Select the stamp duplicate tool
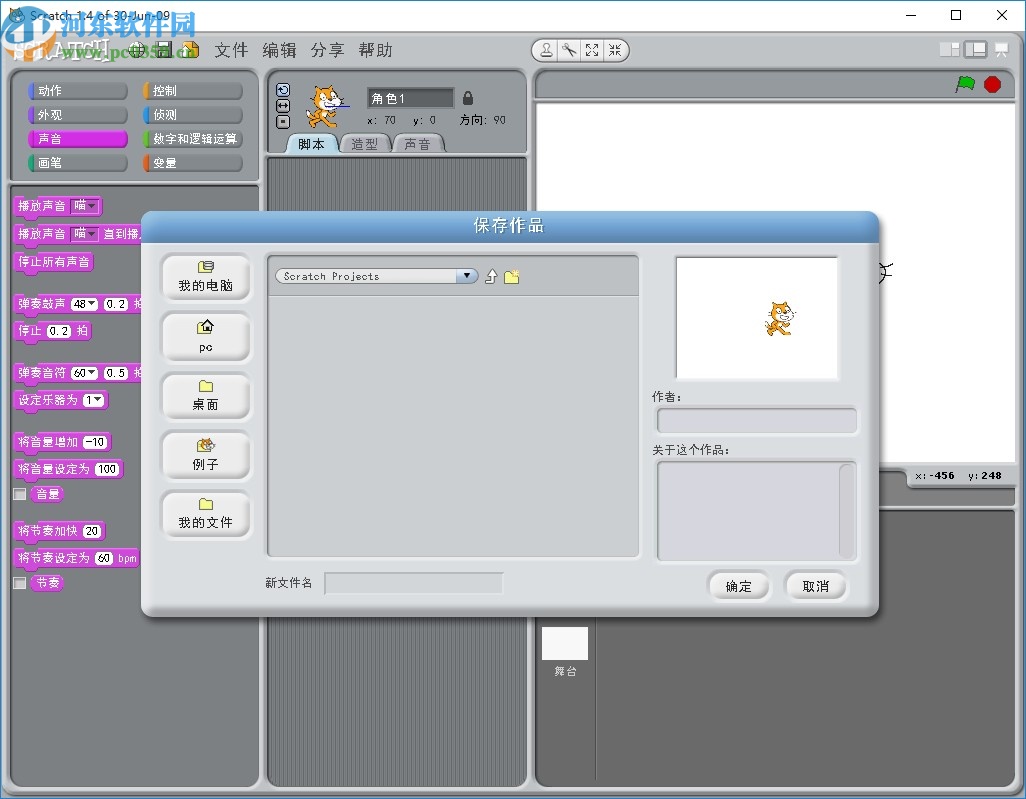The image size is (1026, 799). tap(546, 50)
